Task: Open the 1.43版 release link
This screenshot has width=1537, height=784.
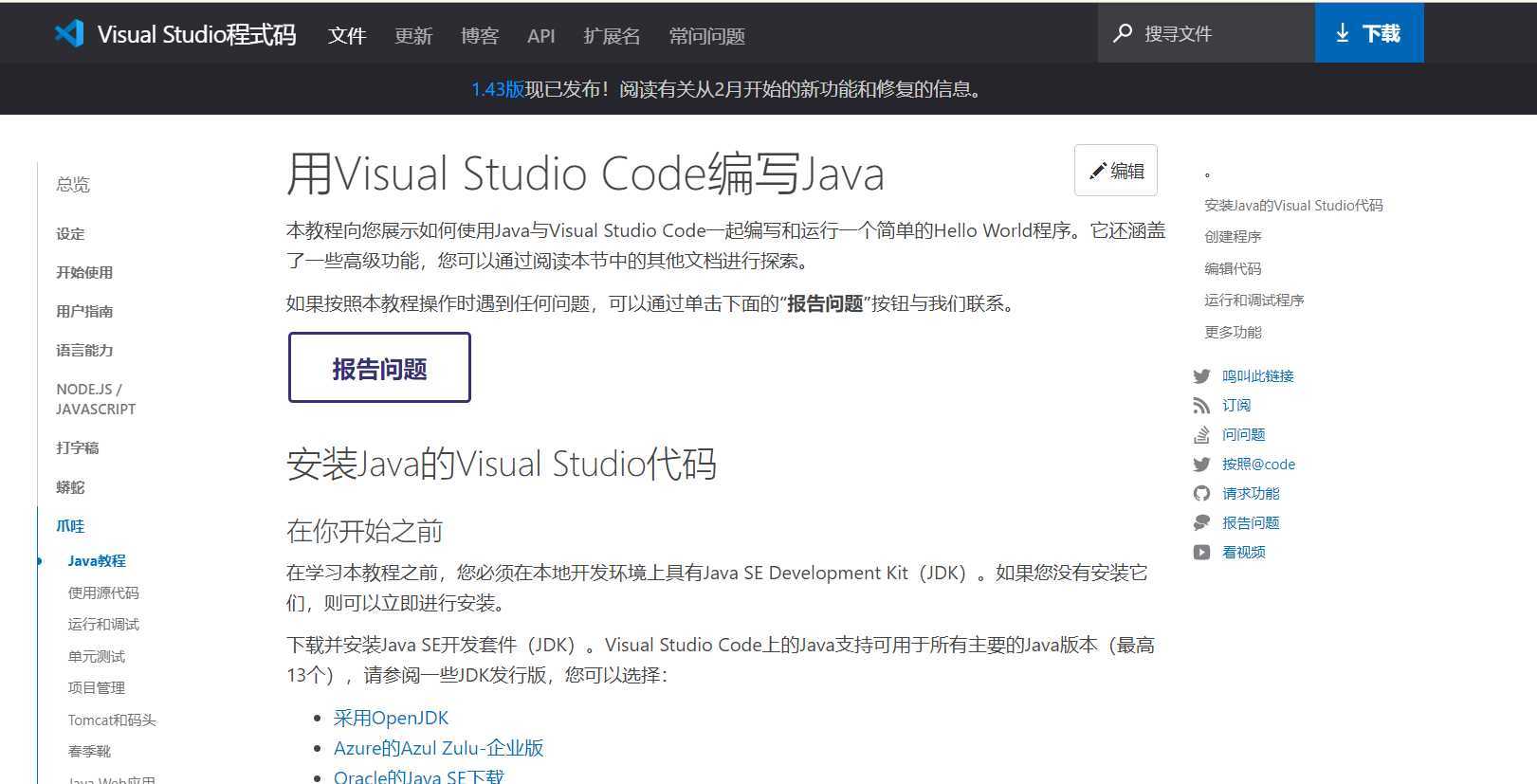Action: click(498, 89)
